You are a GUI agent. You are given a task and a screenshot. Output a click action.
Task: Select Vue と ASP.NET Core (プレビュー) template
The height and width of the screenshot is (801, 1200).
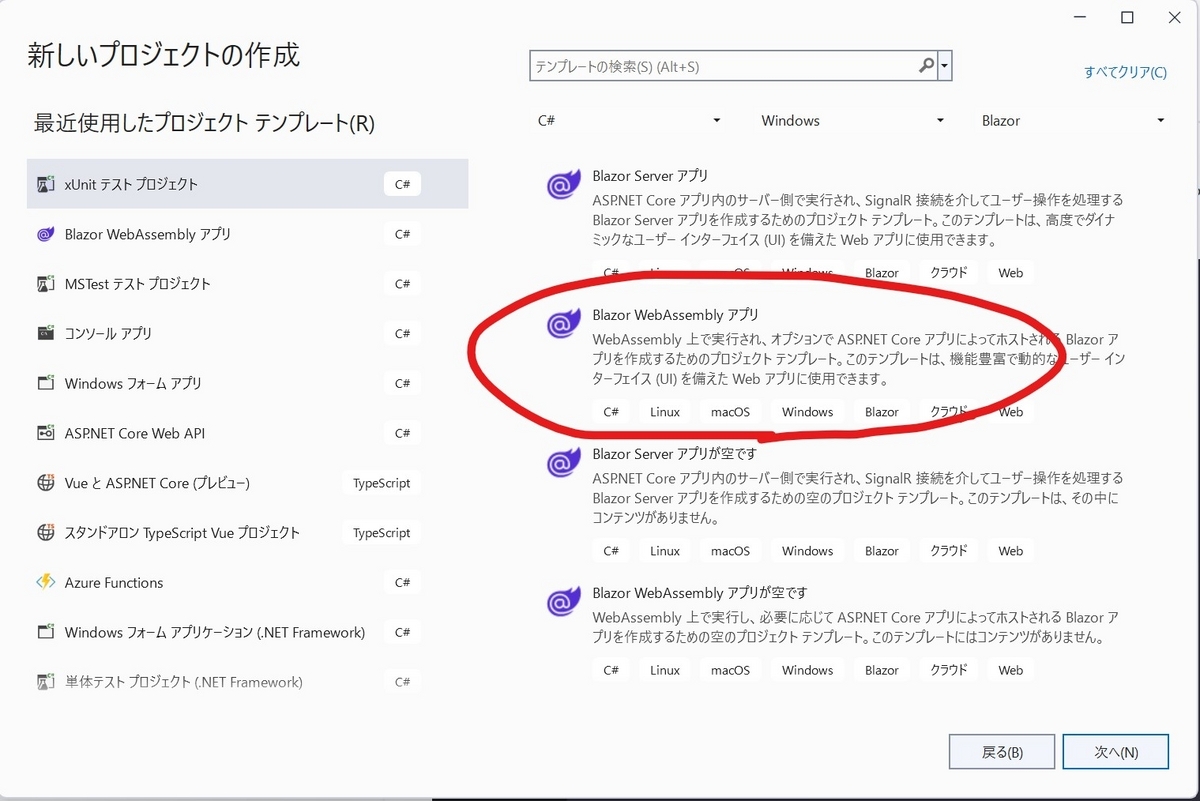click(247, 483)
